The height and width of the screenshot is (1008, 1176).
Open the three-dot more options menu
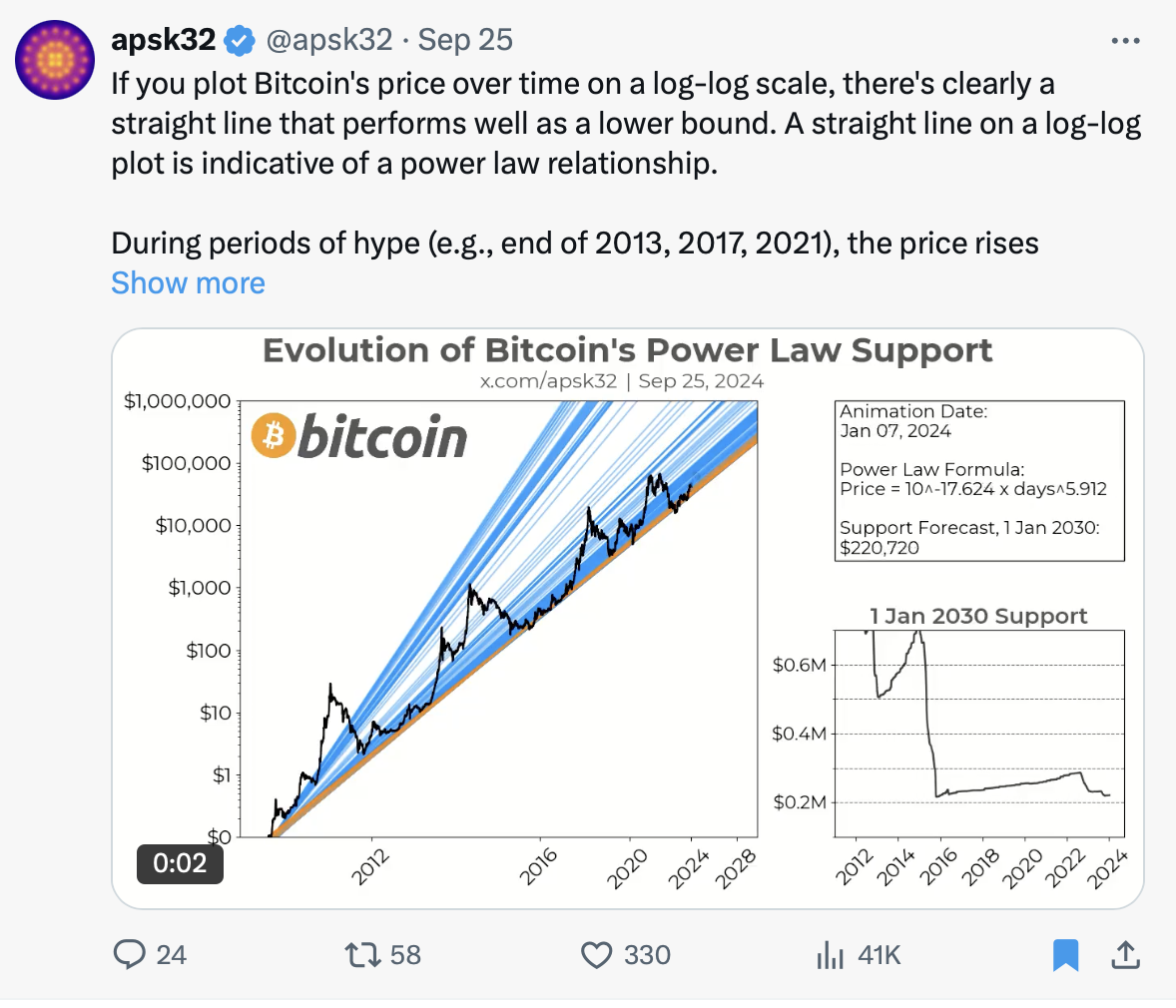[x=1125, y=41]
